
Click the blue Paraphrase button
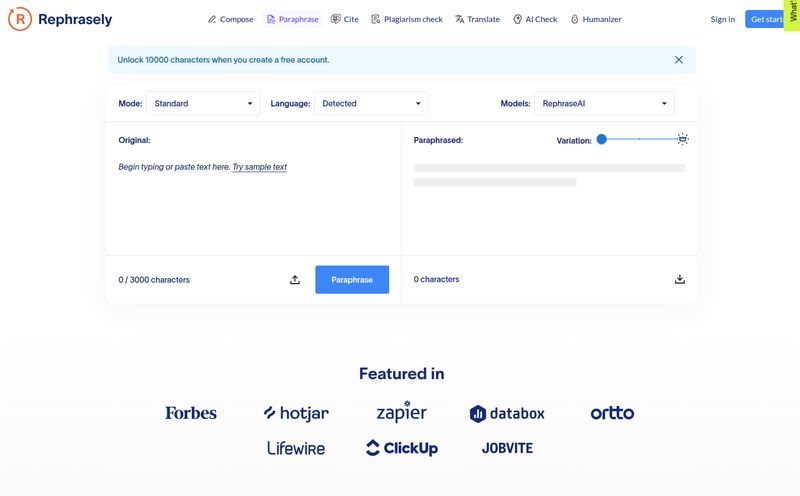click(352, 280)
